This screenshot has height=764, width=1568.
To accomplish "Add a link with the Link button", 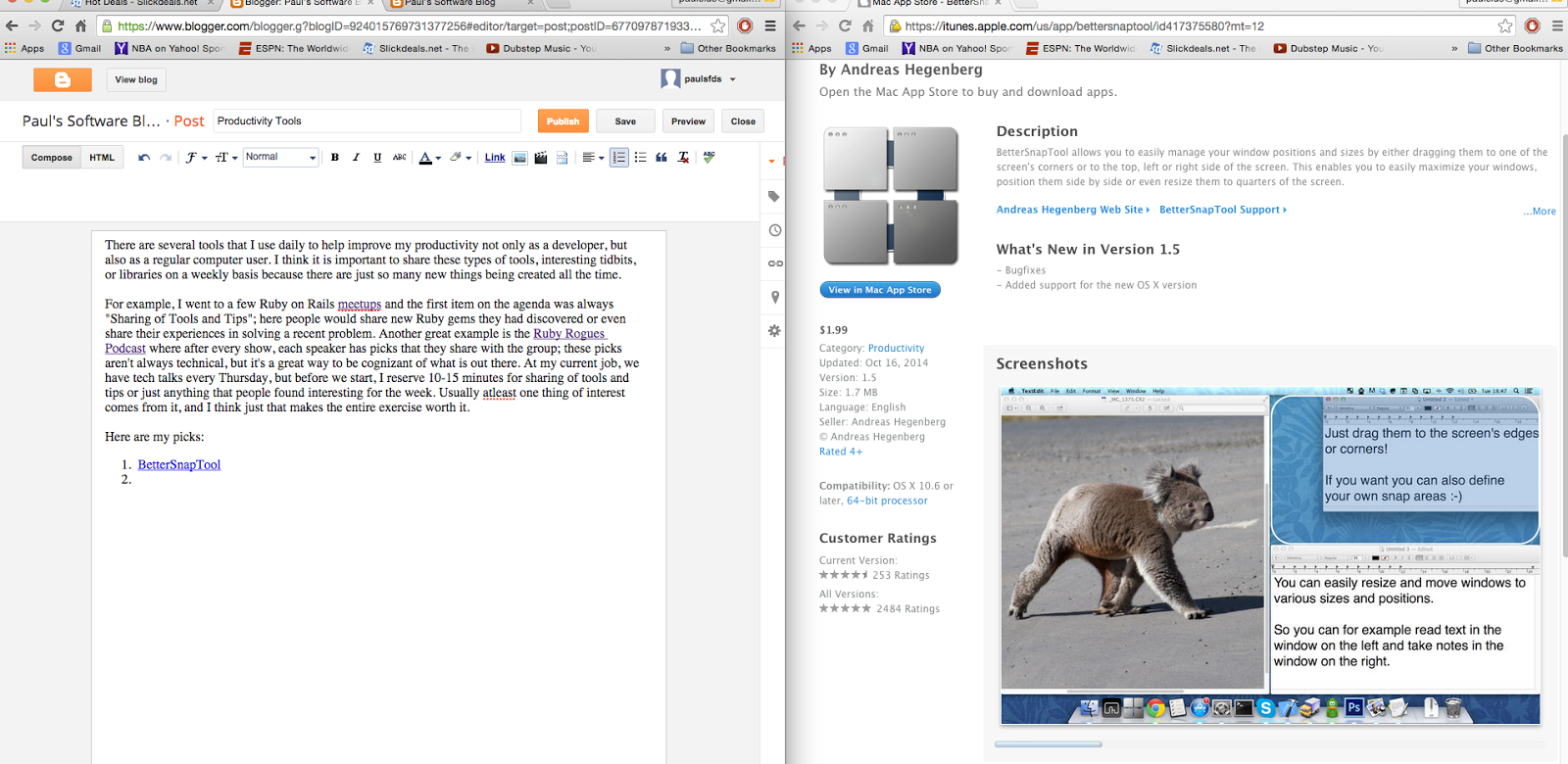I will [x=495, y=157].
